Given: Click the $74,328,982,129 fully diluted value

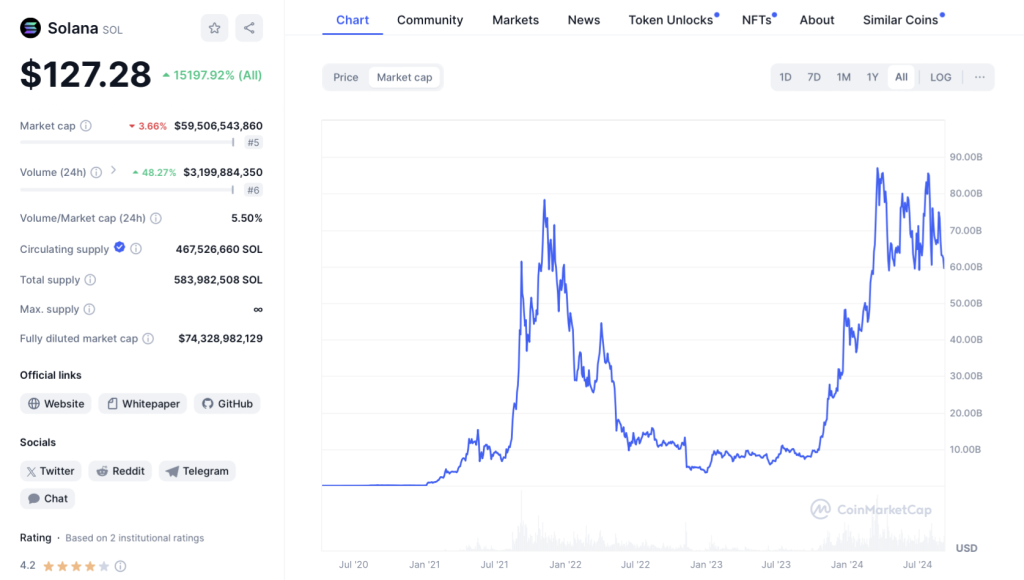Looking at the screenshot, I should tap(221, 338).
